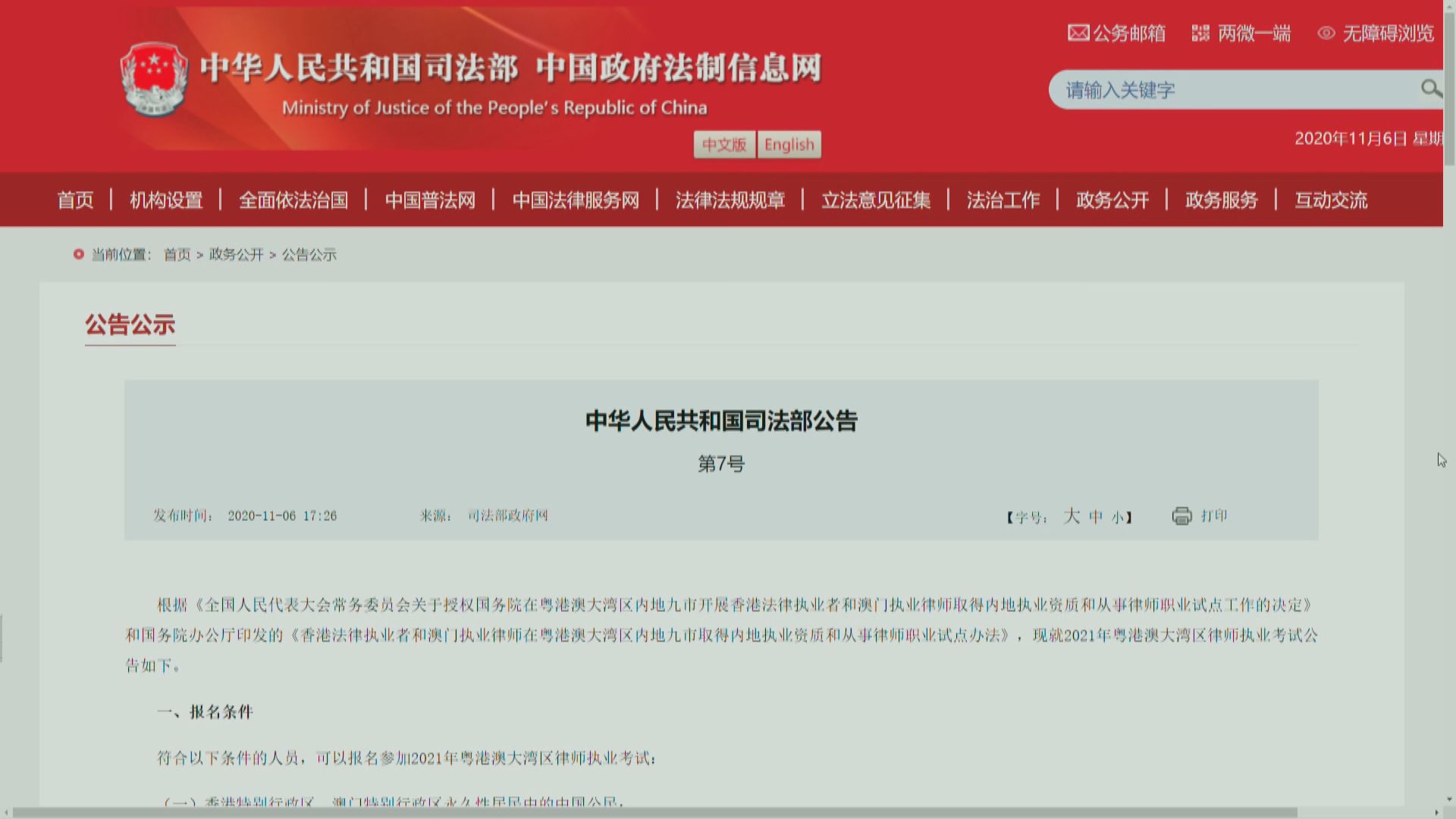Click inside the 请输入关键字 search field
This screenshot has height=819, width=1456.
[1213, 89]
